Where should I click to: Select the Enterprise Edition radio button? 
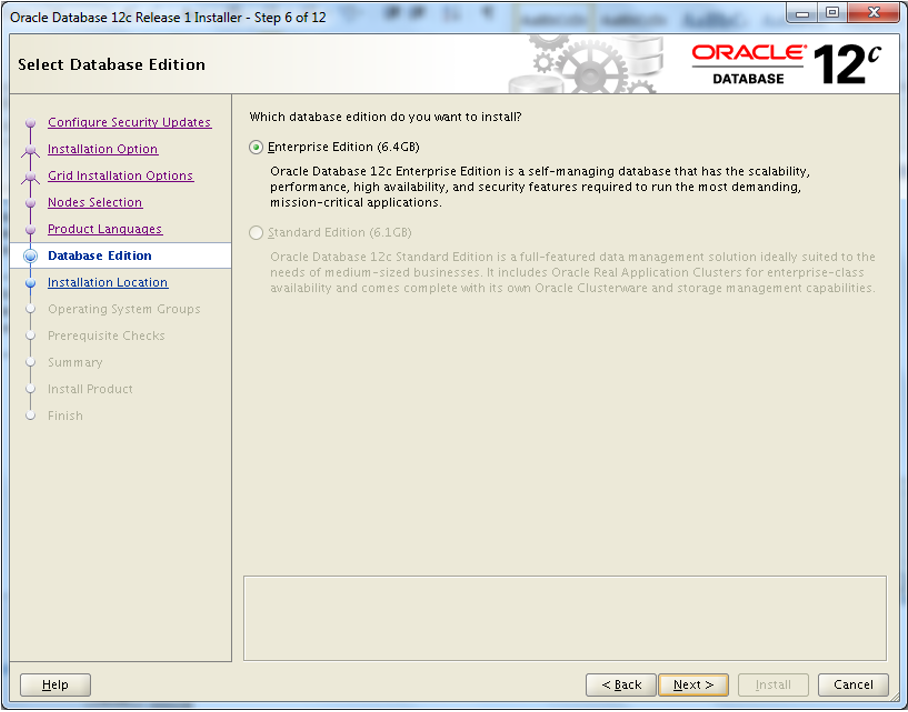[256, 148]
